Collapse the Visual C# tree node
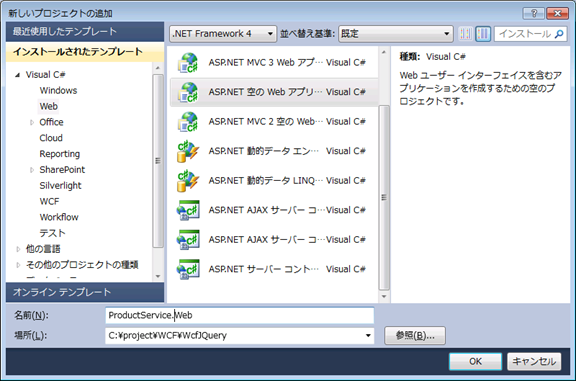The height and width of the screenshot is (381, 576). 17,75
